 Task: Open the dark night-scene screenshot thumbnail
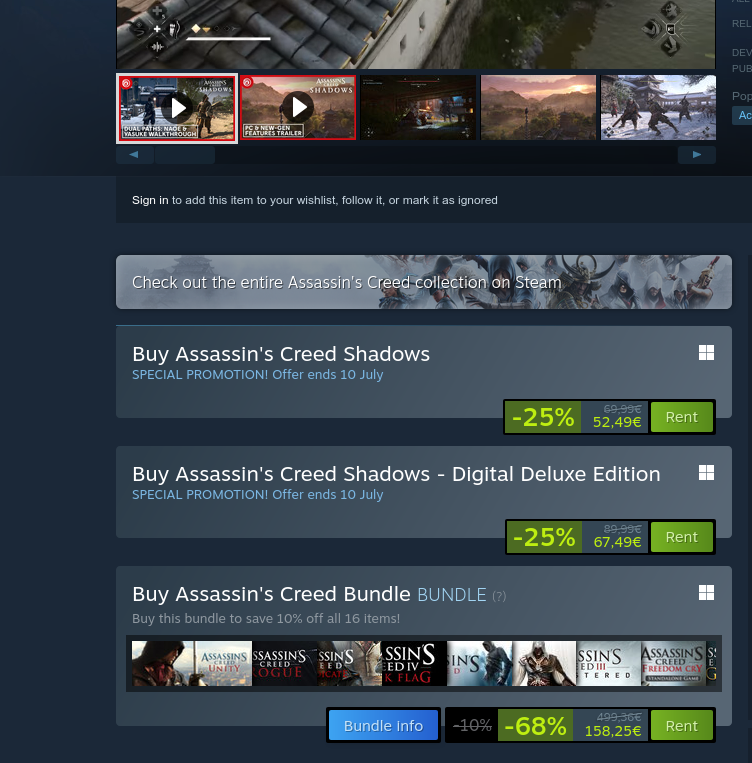418,108
